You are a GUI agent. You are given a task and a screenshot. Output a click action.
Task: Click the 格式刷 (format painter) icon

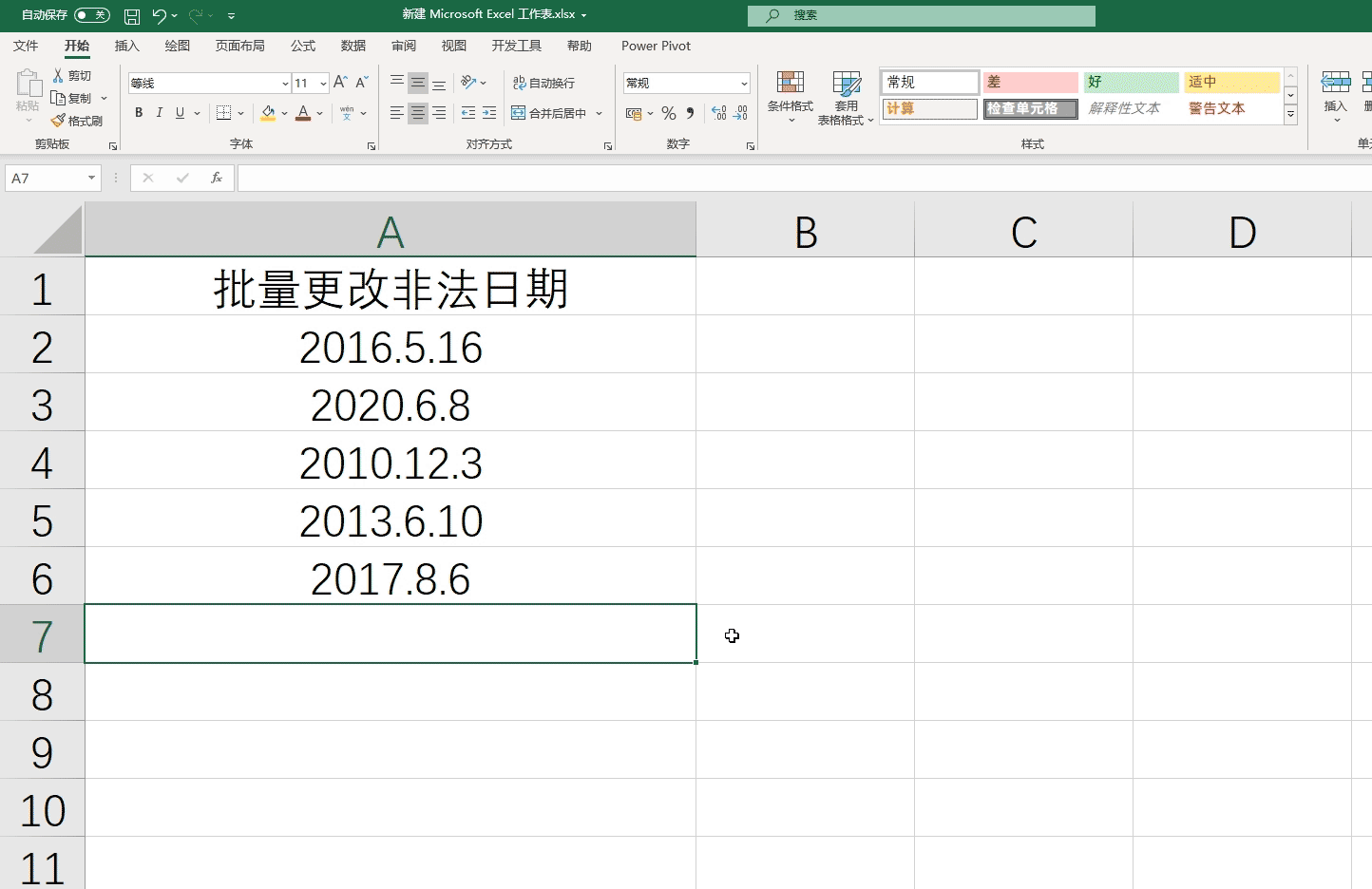coord(76,121)
